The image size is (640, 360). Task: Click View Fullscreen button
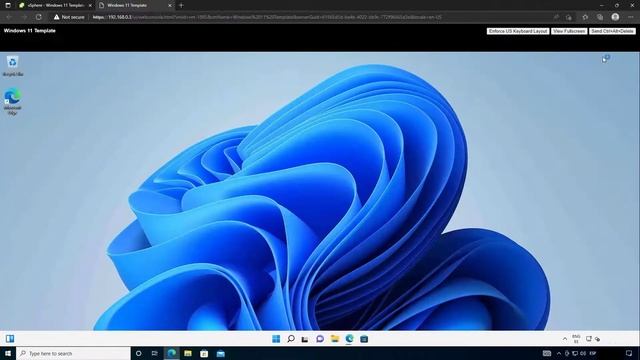(x=569, y=31)
